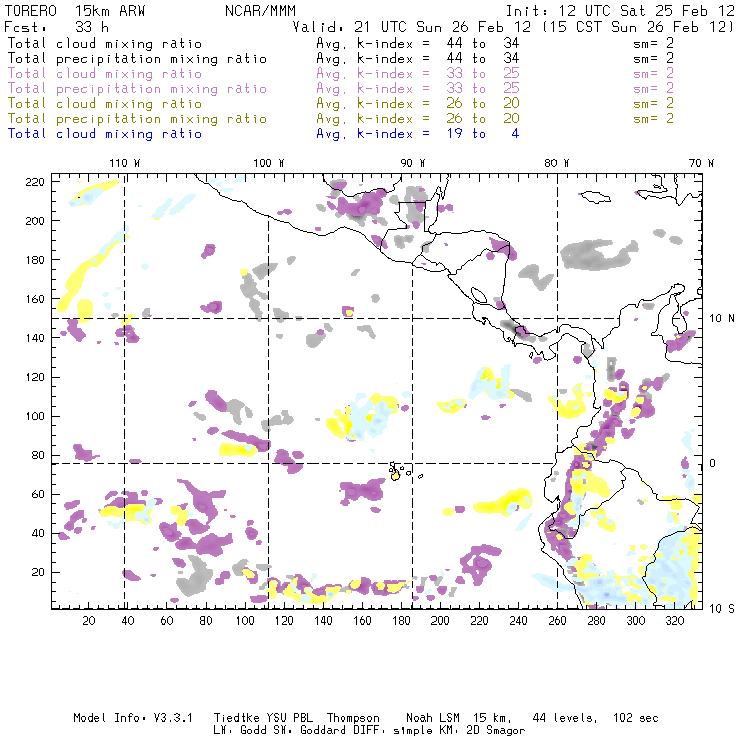Click the blue 'Total cloud mixing ratio' legend line
Screen dimensions: 740x740
pyautogui.click(x=105, y=134)
